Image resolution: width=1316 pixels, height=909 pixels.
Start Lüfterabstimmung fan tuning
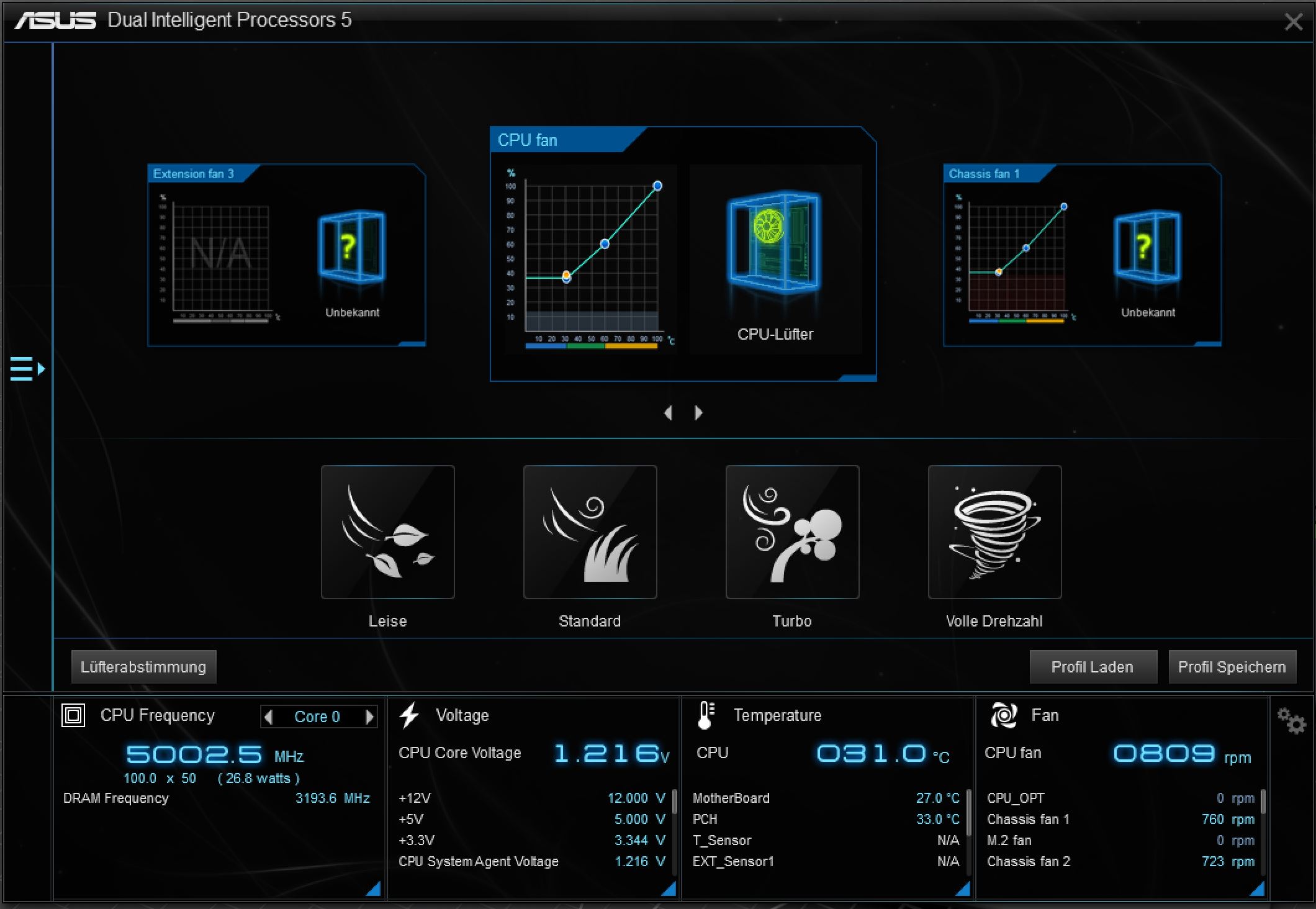(x=144, y=666)
